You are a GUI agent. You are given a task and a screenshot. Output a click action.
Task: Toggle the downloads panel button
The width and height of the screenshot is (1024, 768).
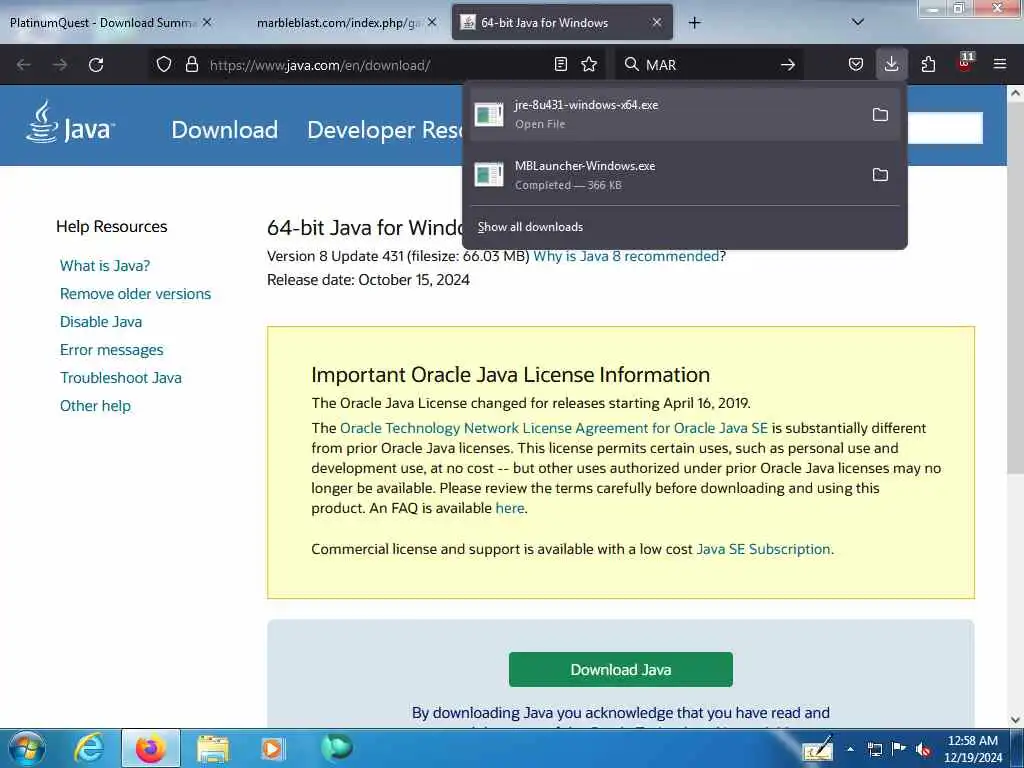tap(891, 64)
